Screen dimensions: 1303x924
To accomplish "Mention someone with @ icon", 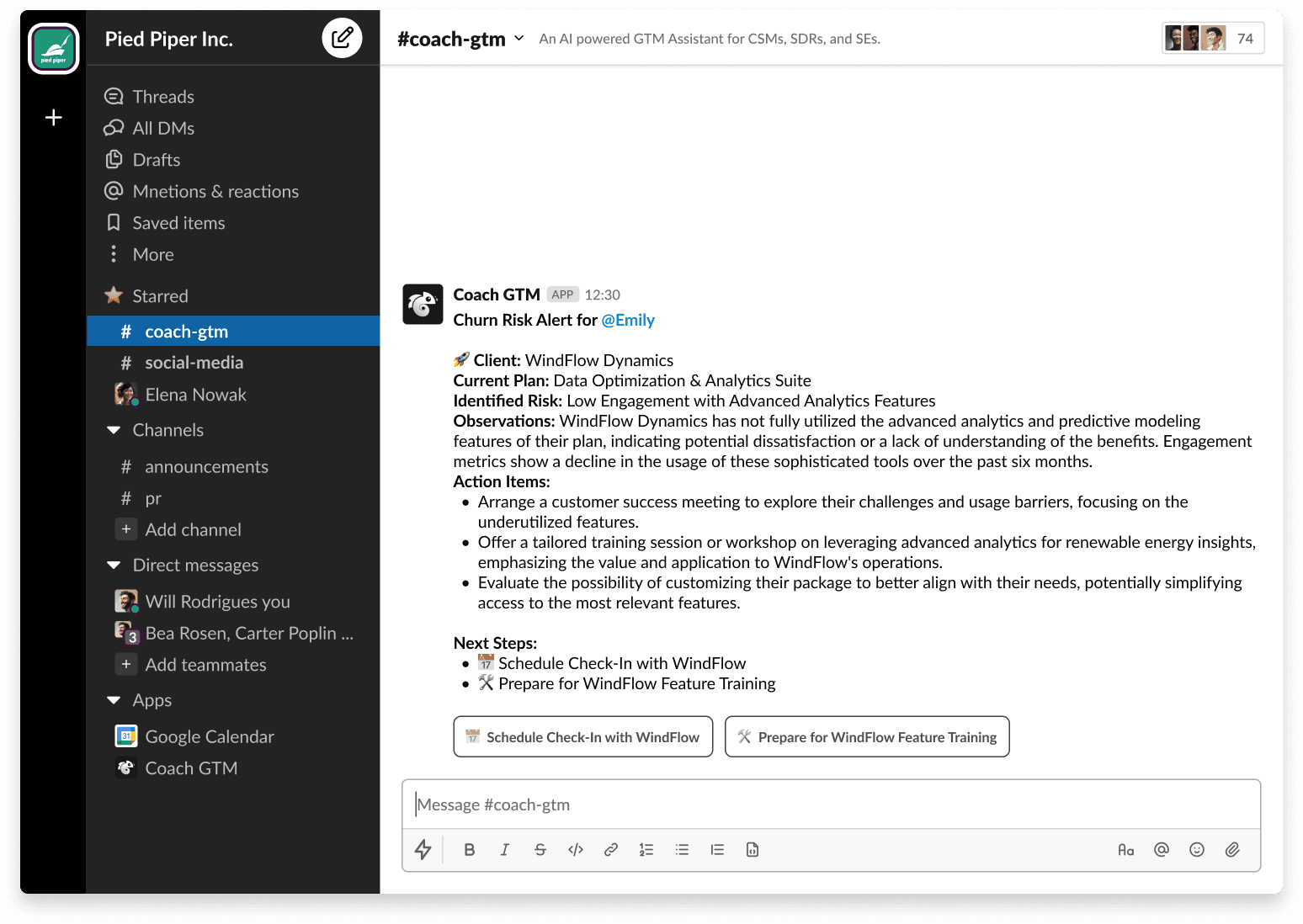I will click(1162, 850).
